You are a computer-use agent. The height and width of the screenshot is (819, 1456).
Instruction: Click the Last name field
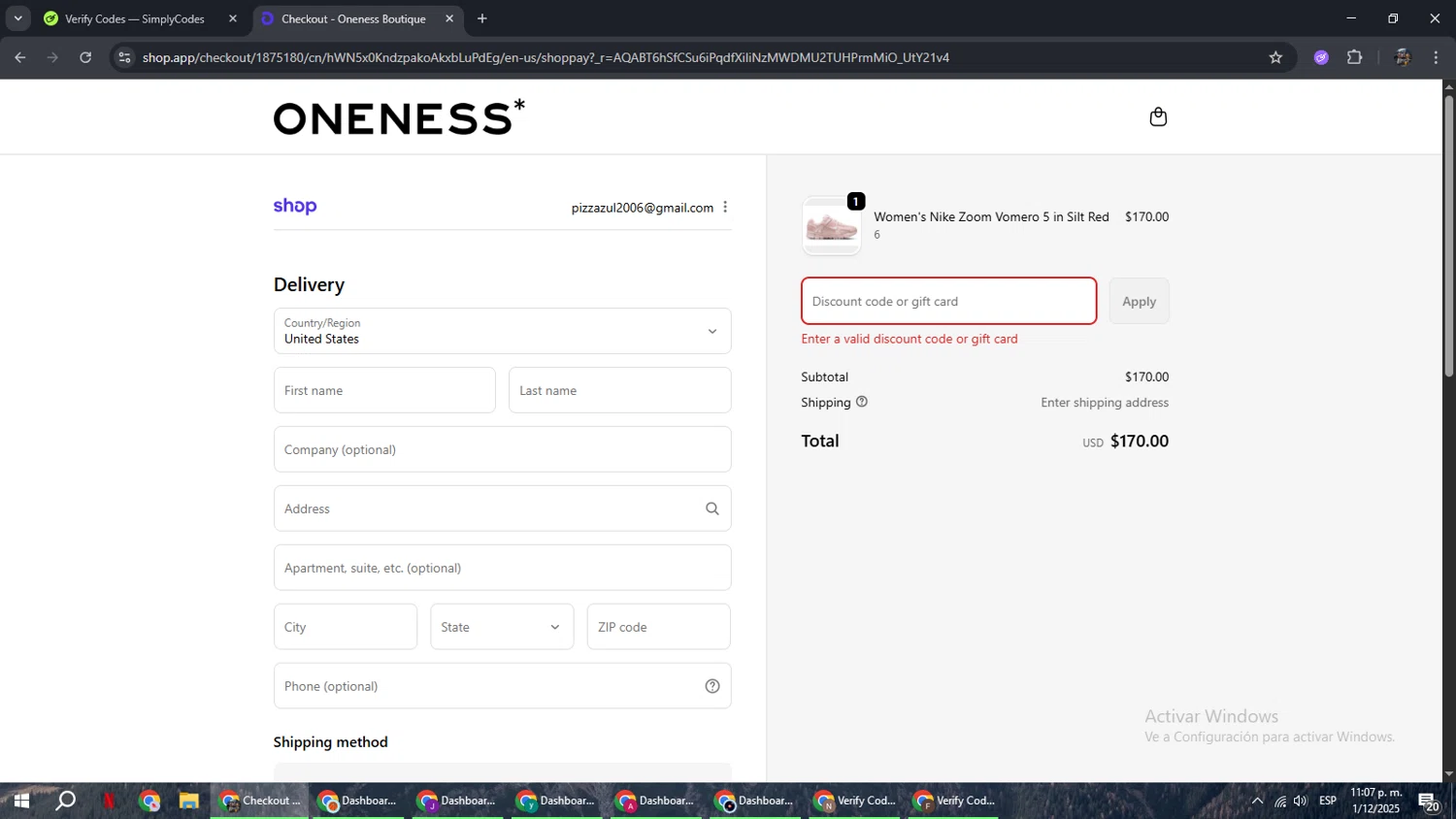point(619,390)
